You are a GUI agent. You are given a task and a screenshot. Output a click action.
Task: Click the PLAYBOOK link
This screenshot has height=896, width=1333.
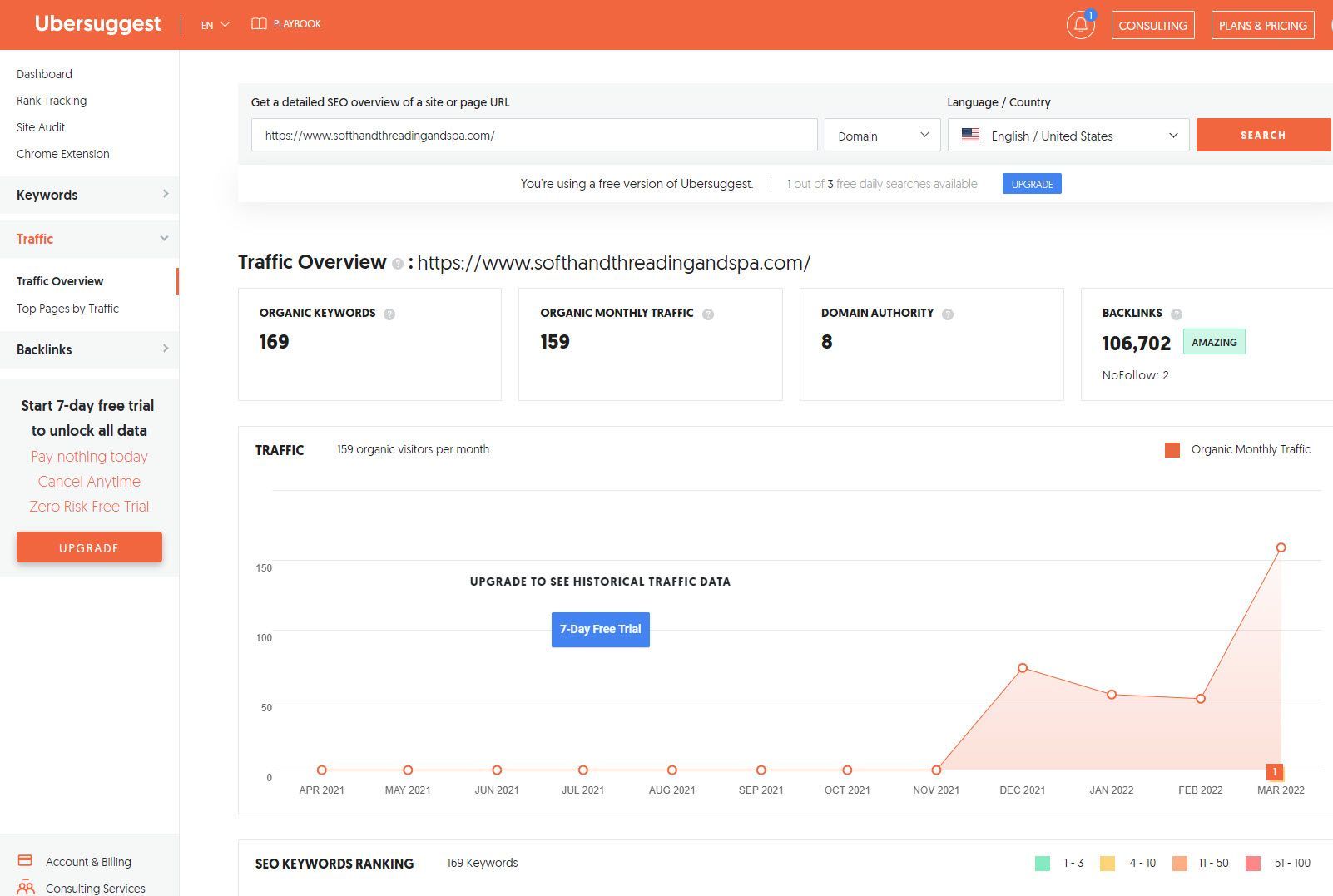point(297,24)
